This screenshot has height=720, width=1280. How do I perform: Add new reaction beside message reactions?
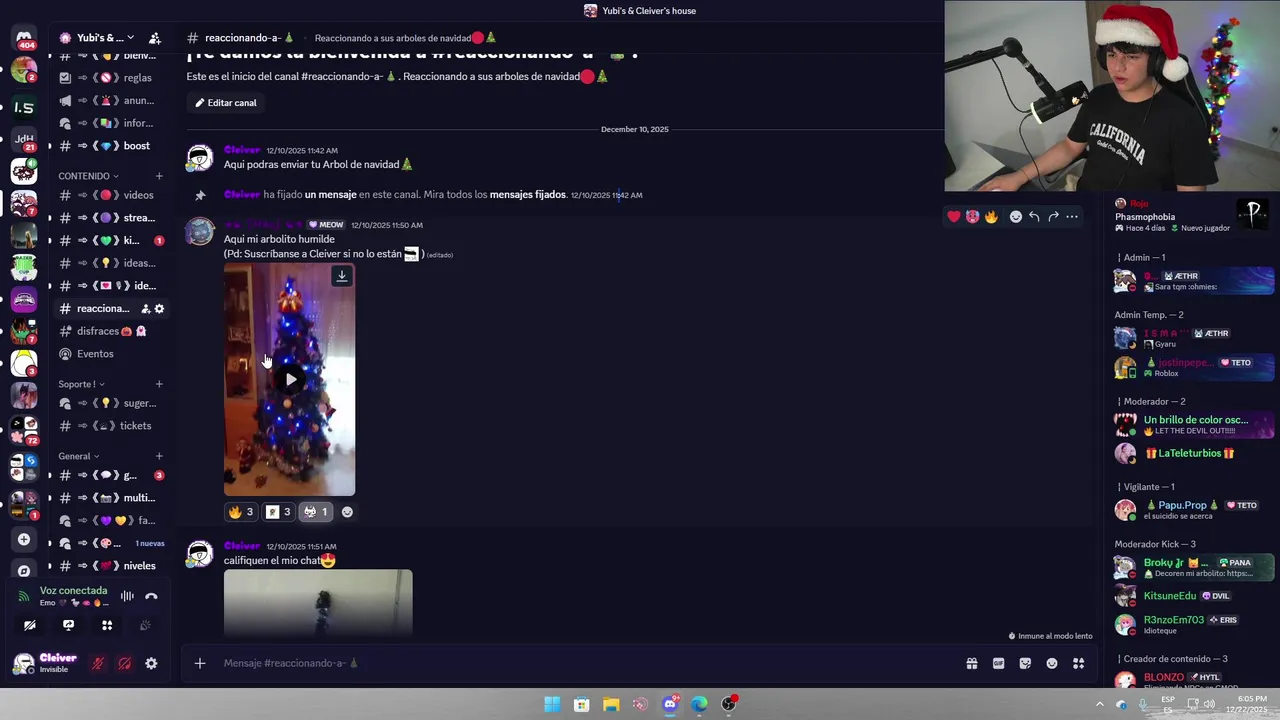point(347,512)
